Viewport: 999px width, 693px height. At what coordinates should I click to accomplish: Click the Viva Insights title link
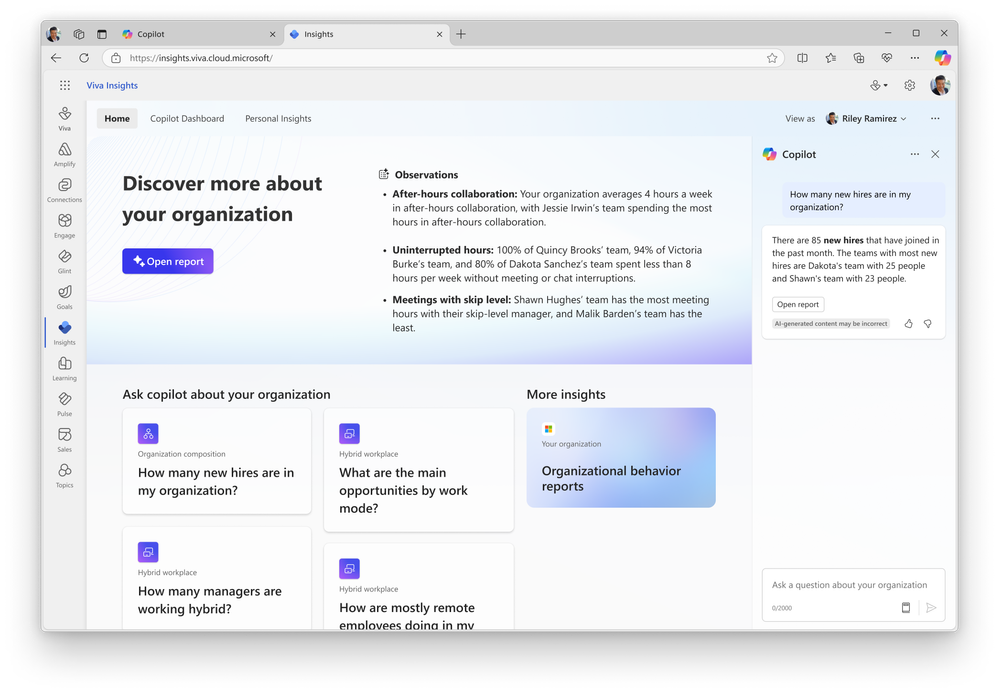tap(112, 85)
